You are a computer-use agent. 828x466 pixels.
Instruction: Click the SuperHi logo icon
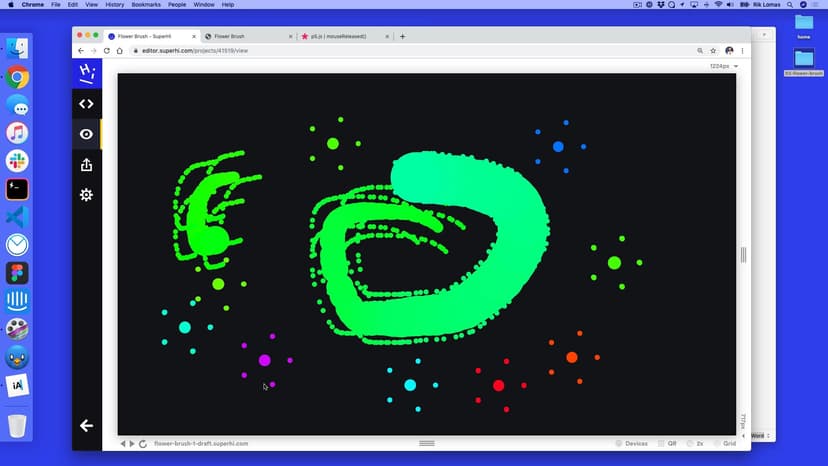86,73
